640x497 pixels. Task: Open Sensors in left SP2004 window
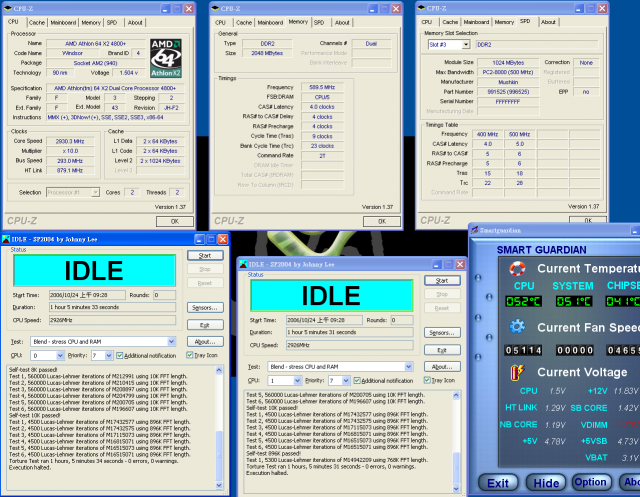tap(205, 307)
